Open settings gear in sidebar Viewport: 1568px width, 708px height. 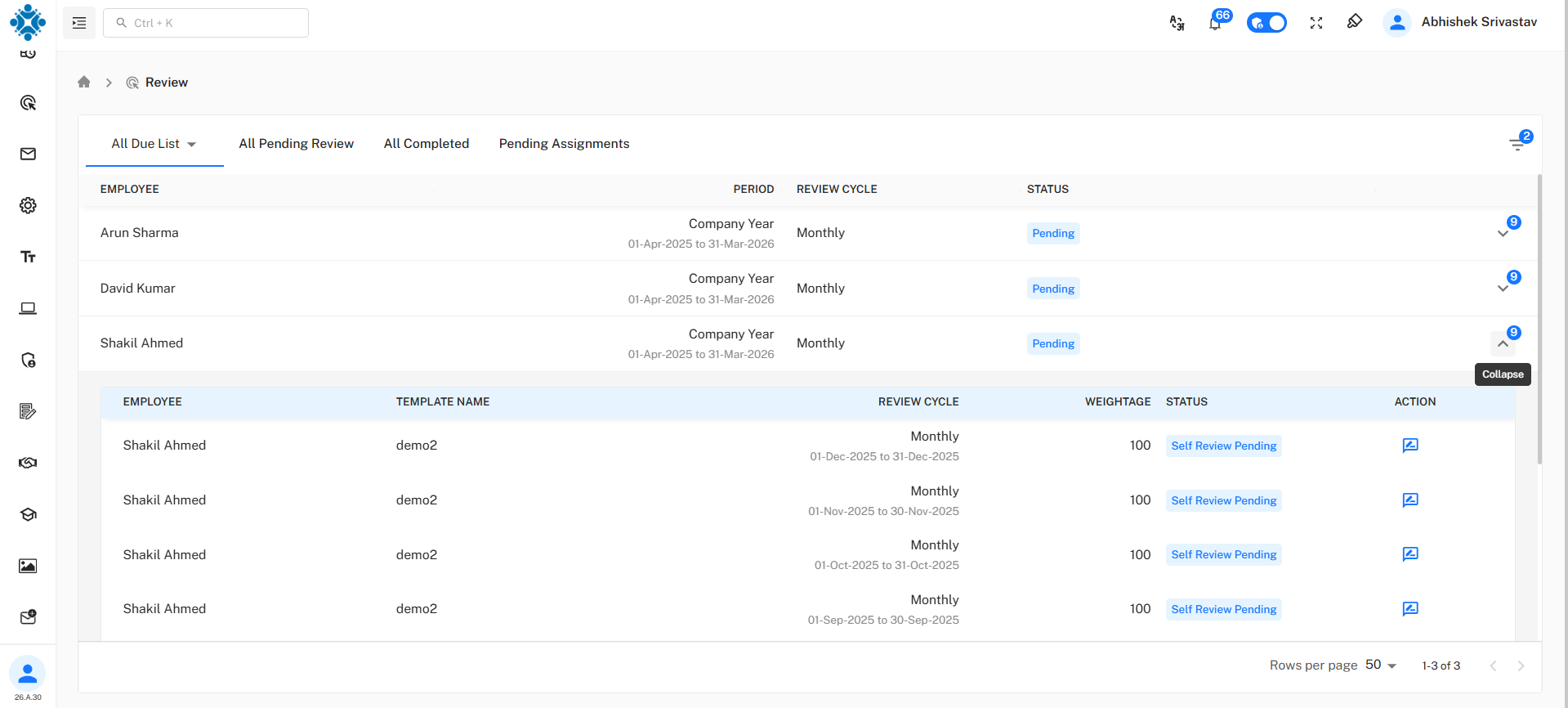pyautogui.click(x=28, y=206)
